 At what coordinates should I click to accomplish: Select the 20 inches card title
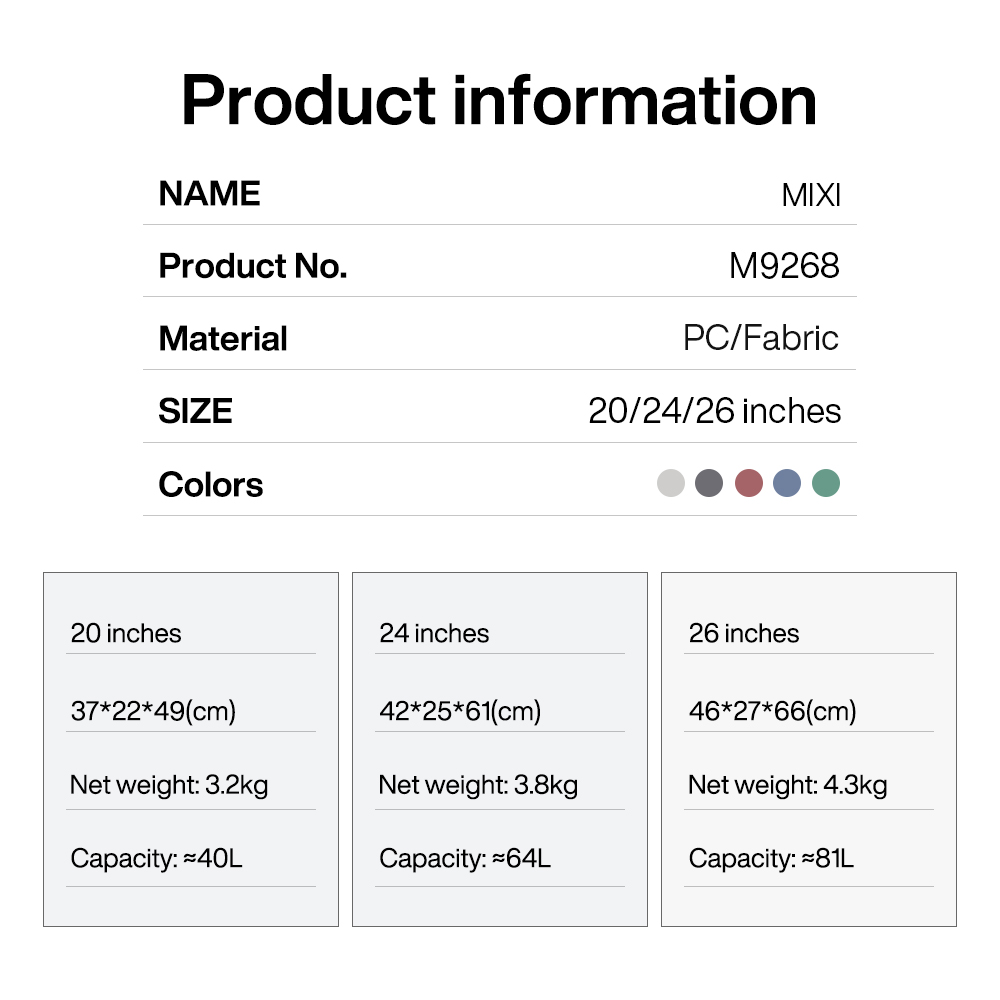click(126, 633)
